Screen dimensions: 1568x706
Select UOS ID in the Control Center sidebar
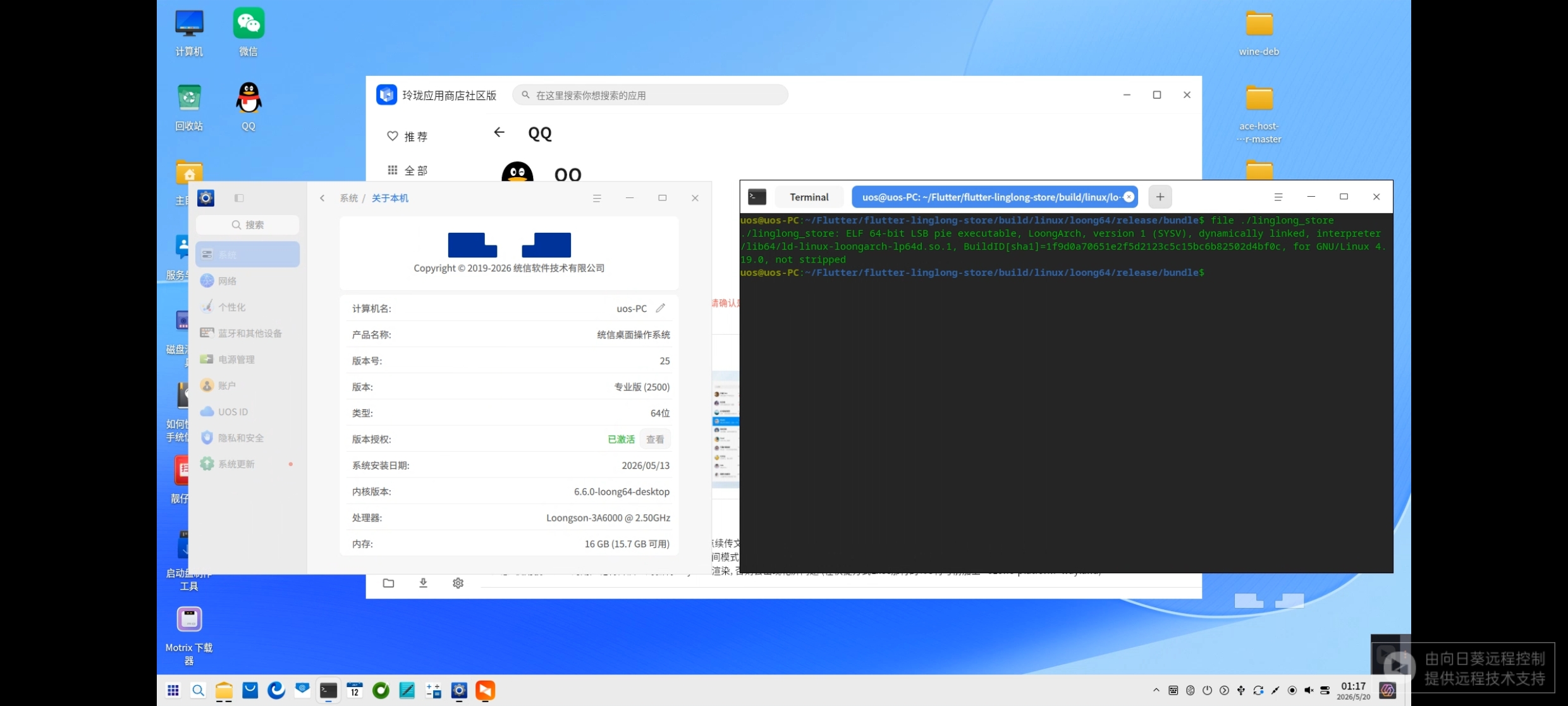point(248,411)
